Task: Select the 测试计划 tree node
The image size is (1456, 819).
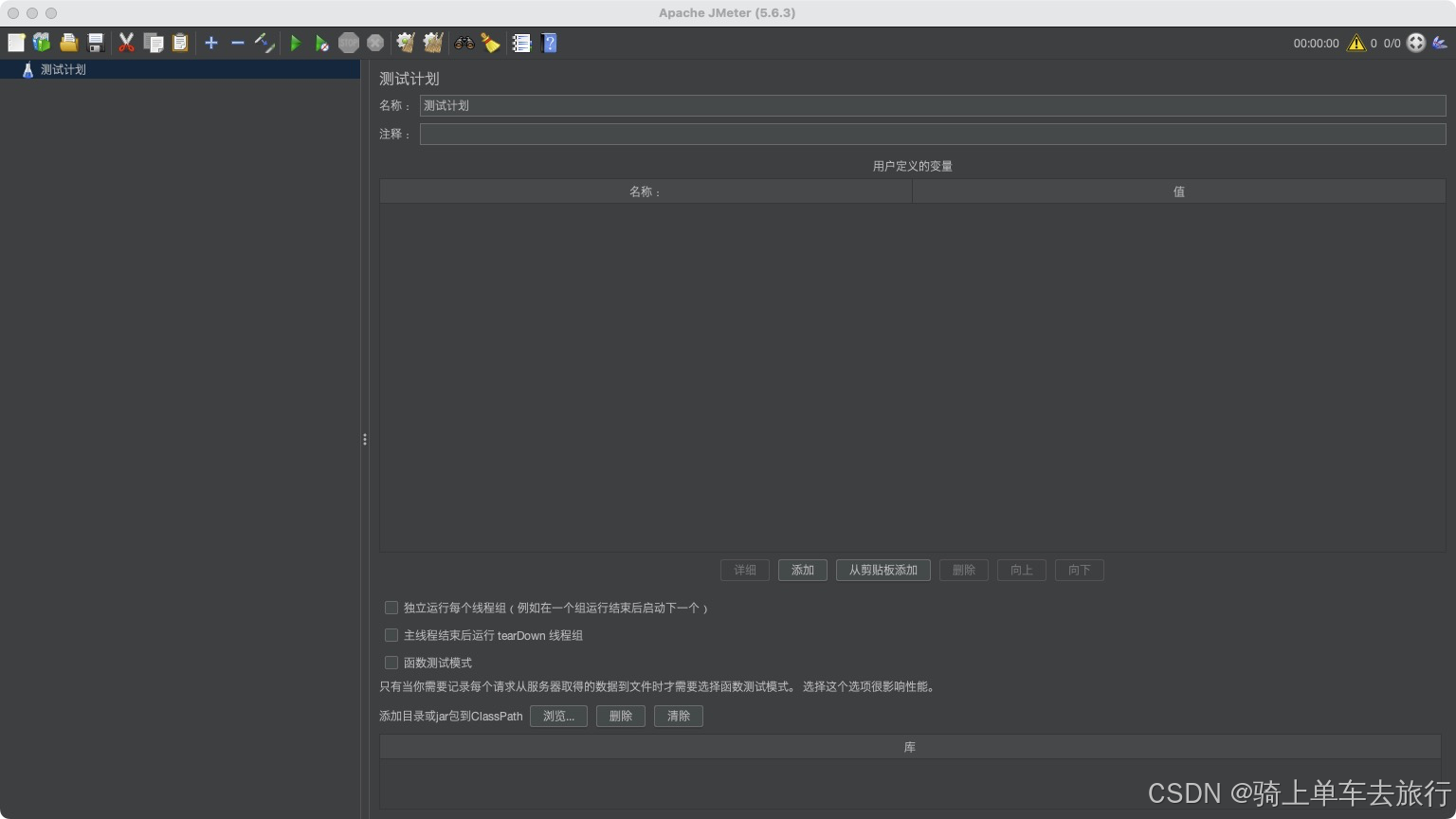Action: pos(63,69)
